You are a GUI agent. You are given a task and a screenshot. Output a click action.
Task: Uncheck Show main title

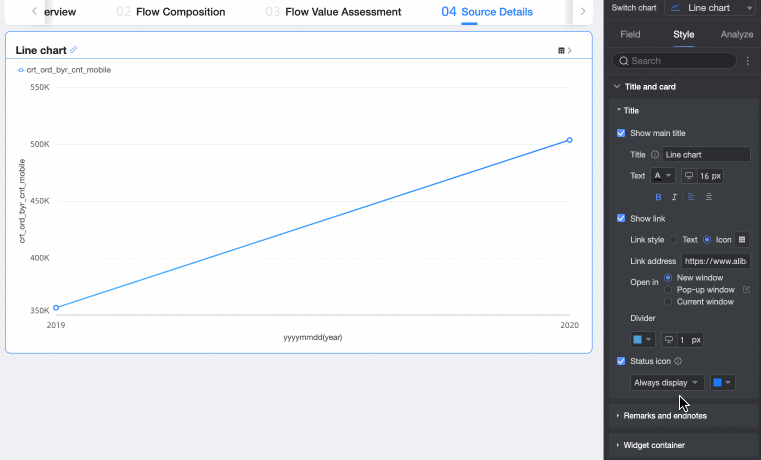(x=621, y=133)
